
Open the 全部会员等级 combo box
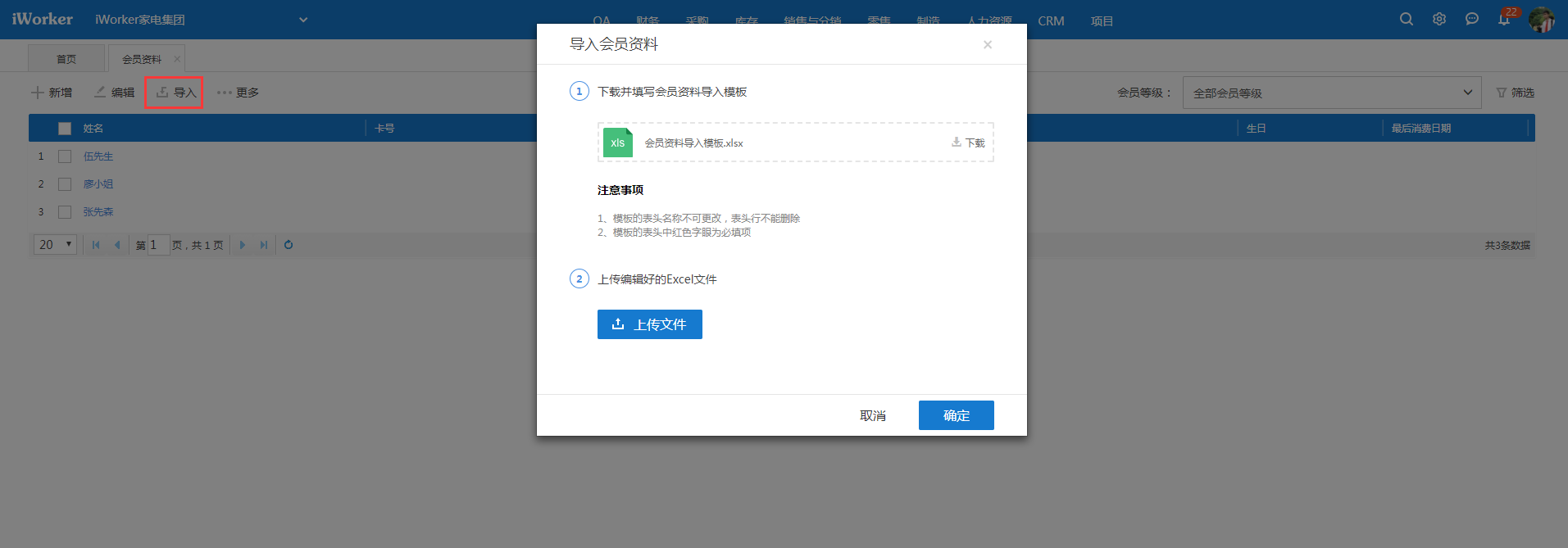(x=1332, y=93)
